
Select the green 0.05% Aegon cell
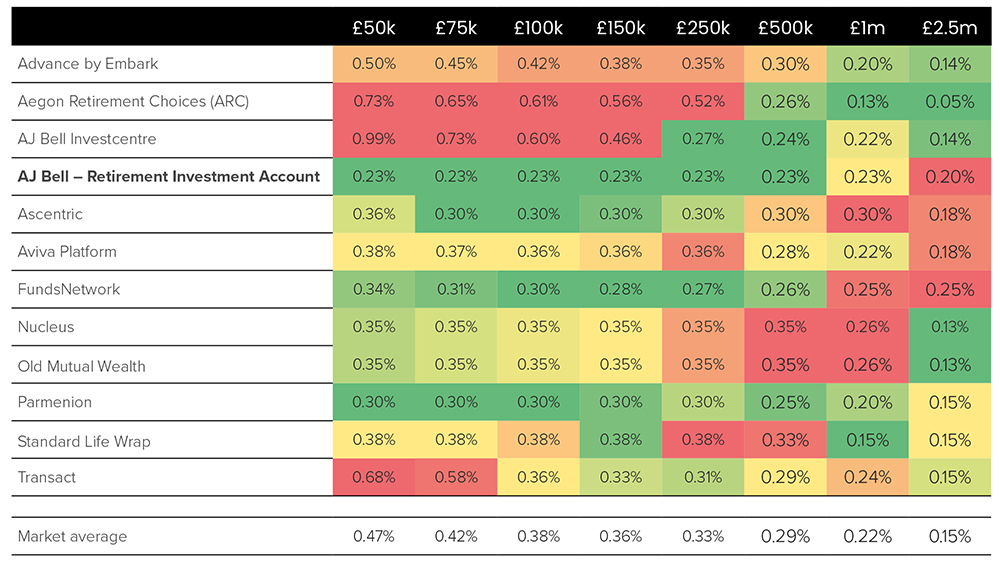(x=949, y=101)
